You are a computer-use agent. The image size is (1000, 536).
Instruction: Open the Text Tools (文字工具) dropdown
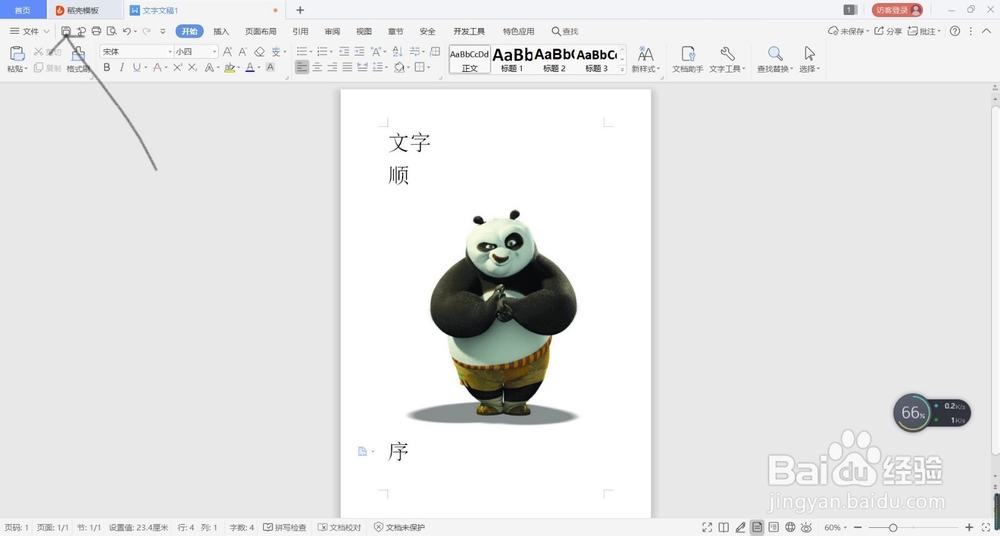coord(728,69)
